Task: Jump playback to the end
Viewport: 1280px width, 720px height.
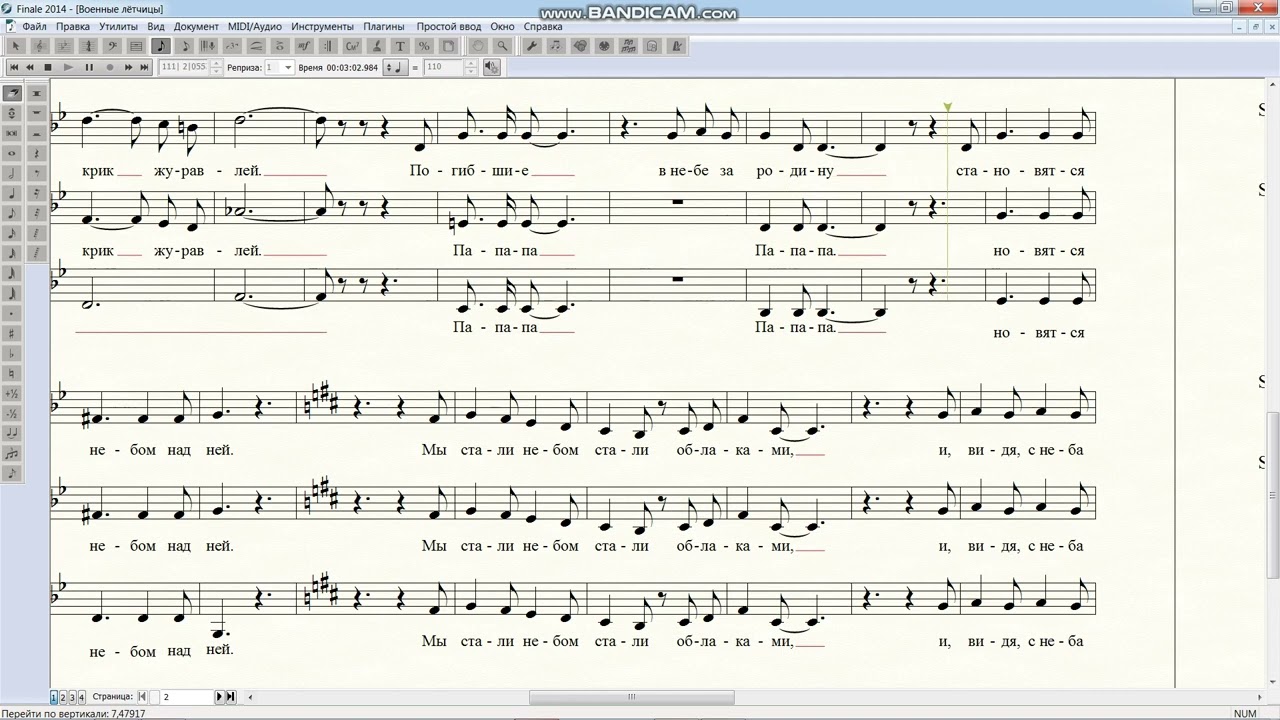Action: 144,67
